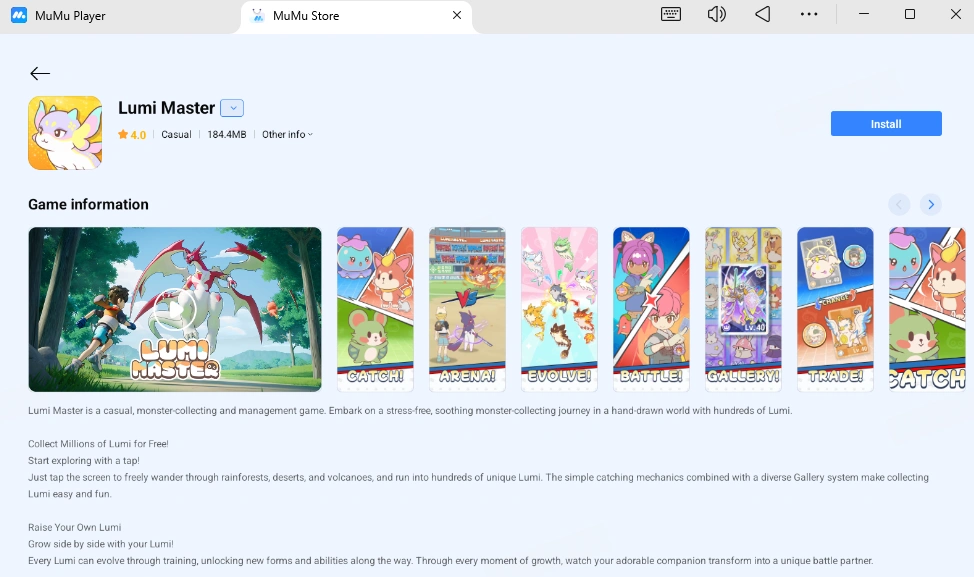Open the TRADE! screenshot
974x577 pixels.
click(835, 309)
